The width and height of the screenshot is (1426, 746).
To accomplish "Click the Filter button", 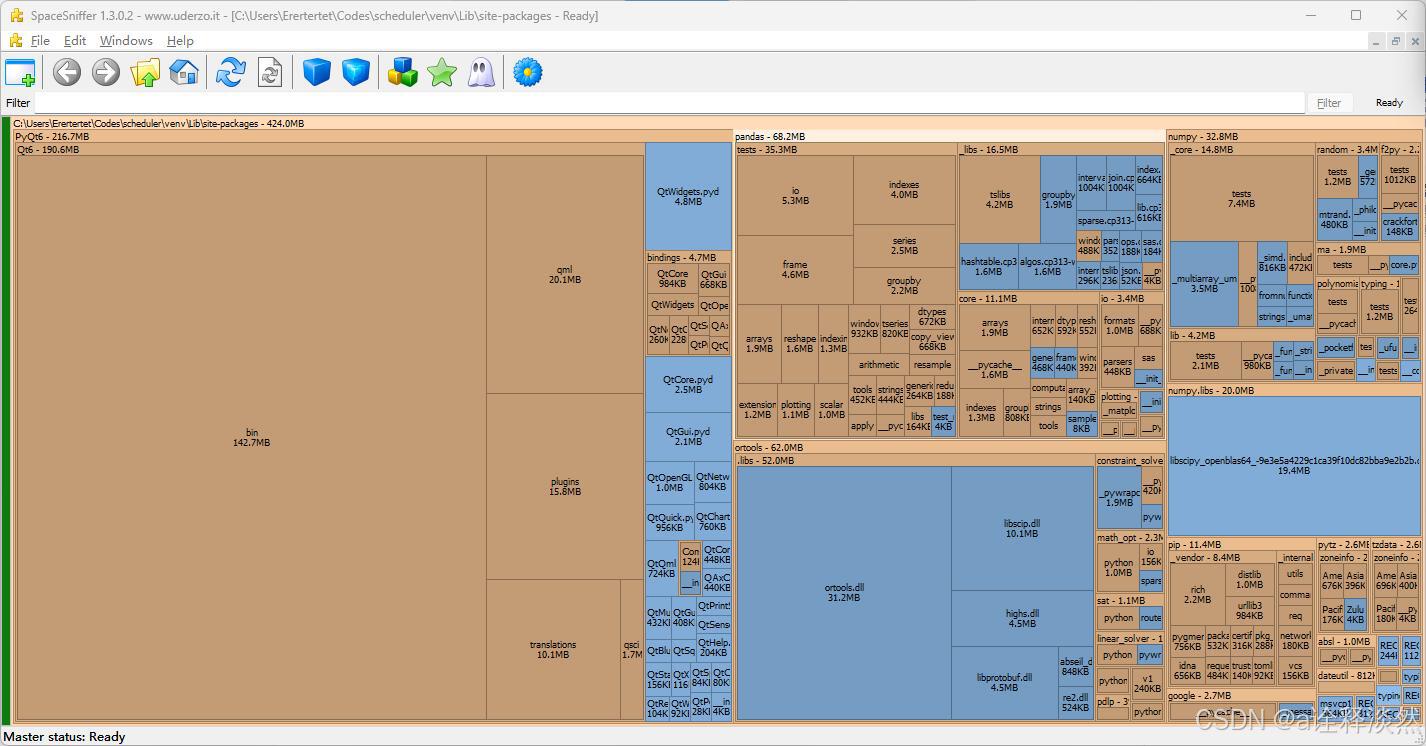I will (x=1329, y=103).
